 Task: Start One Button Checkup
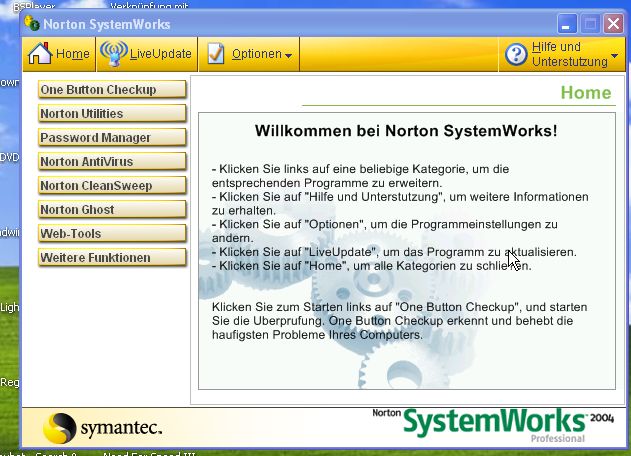click(112, 89)
